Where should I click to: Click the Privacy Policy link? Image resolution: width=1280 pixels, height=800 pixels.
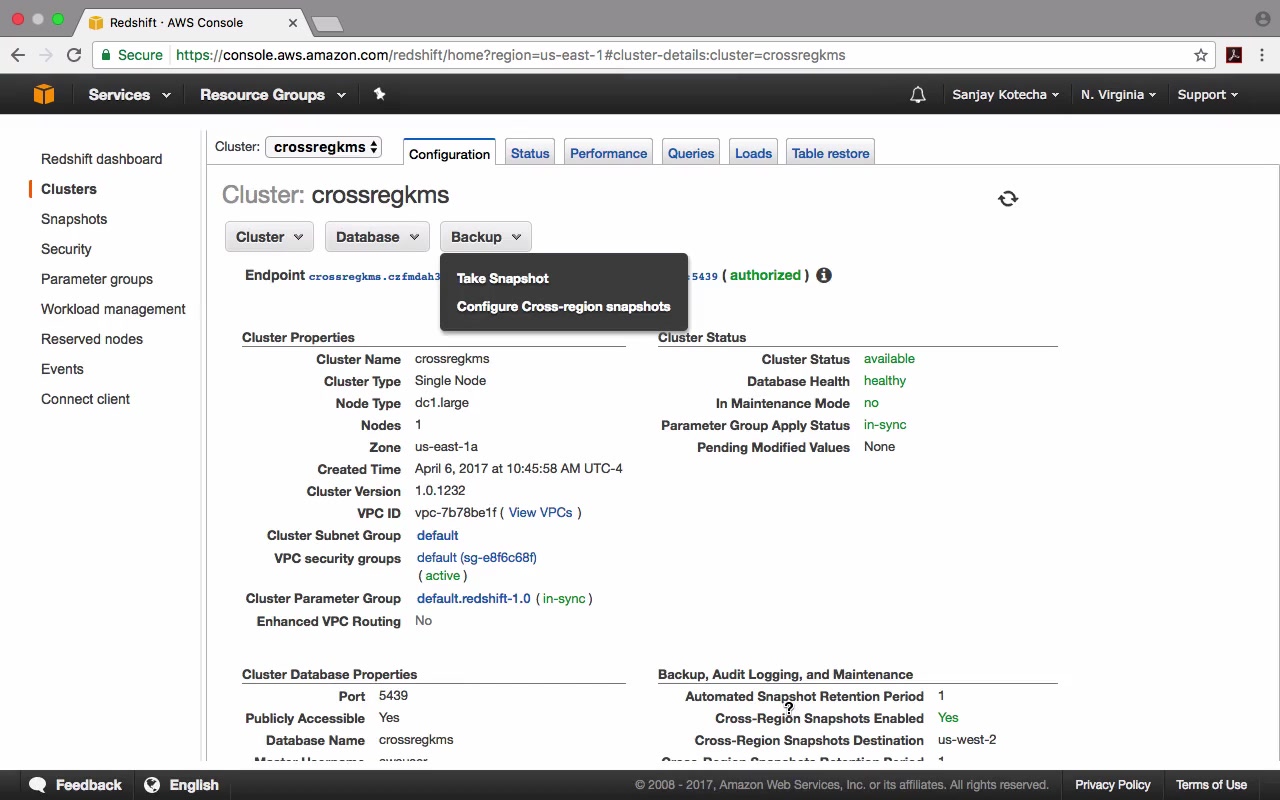pos(1113,785)
